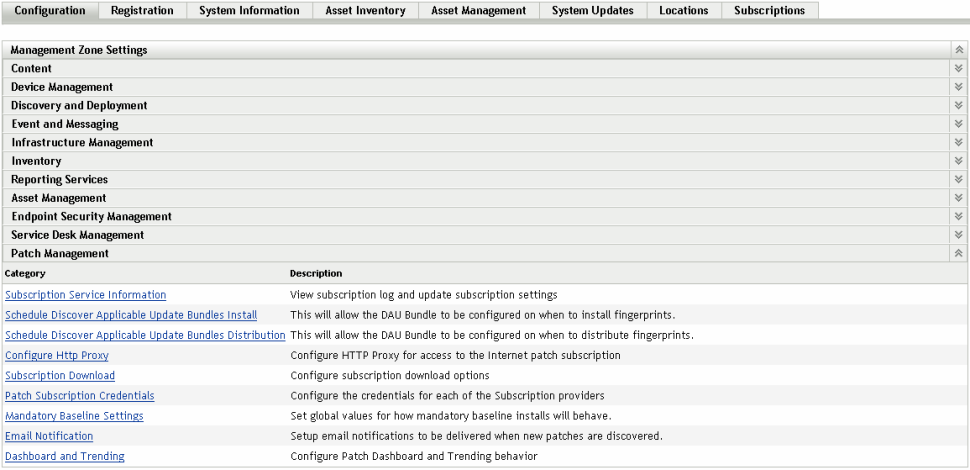Collapse the Management Zone Settings panel
970x470 pixels.
coord(958,50)
